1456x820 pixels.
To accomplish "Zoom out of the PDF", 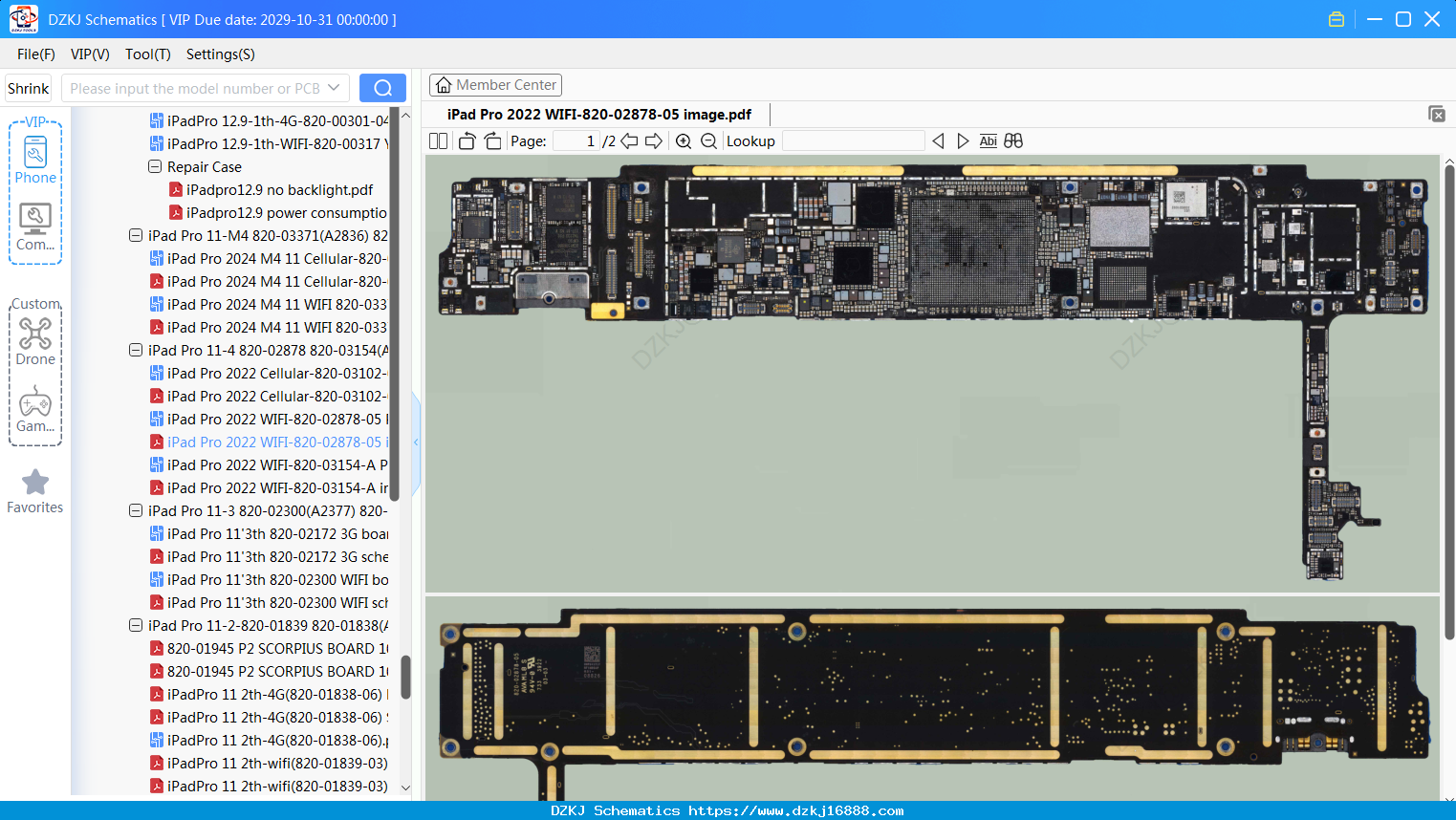I will click(708, 141).
